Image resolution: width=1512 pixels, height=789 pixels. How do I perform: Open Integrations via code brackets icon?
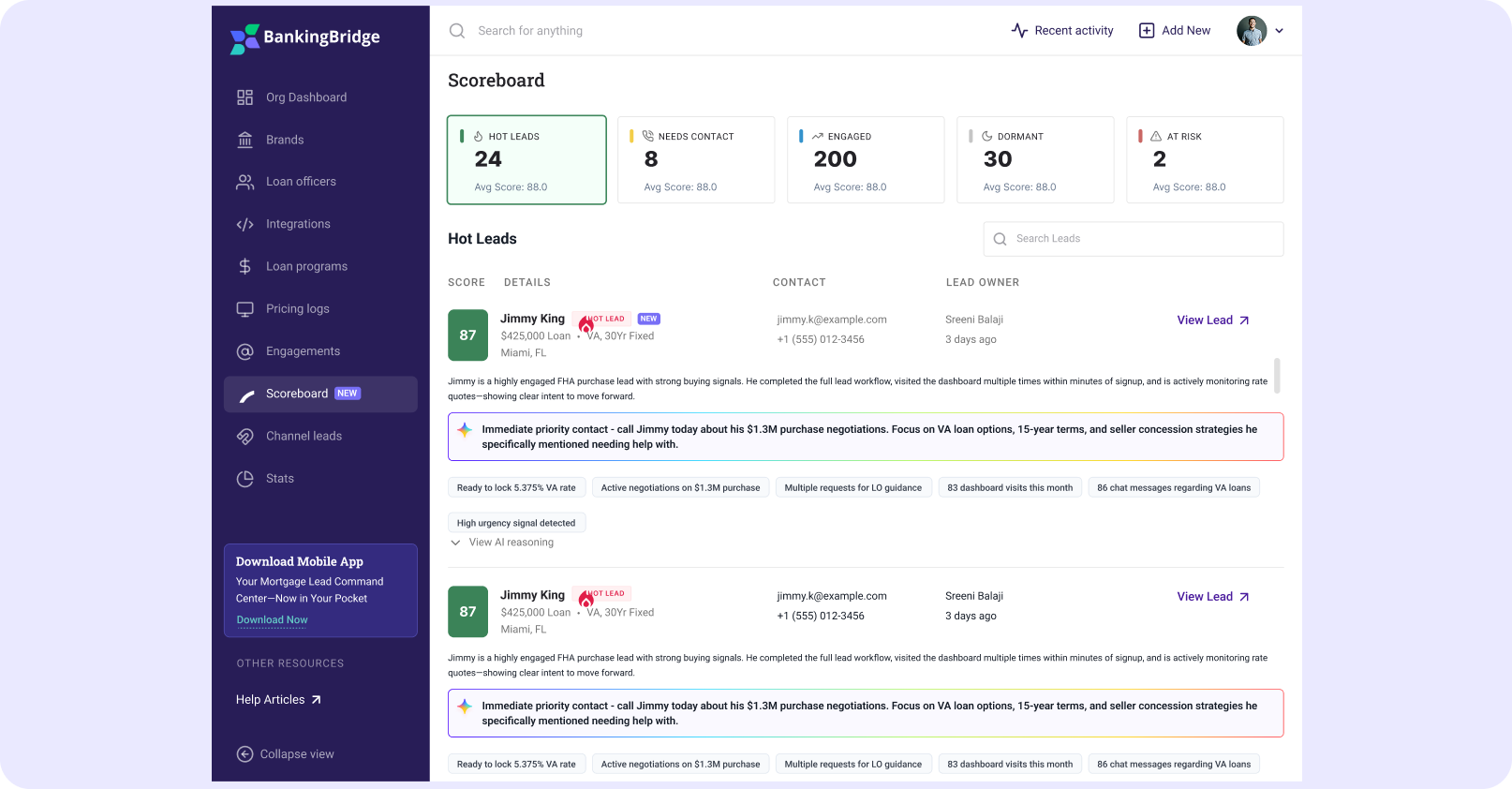[x=245, y=224]
